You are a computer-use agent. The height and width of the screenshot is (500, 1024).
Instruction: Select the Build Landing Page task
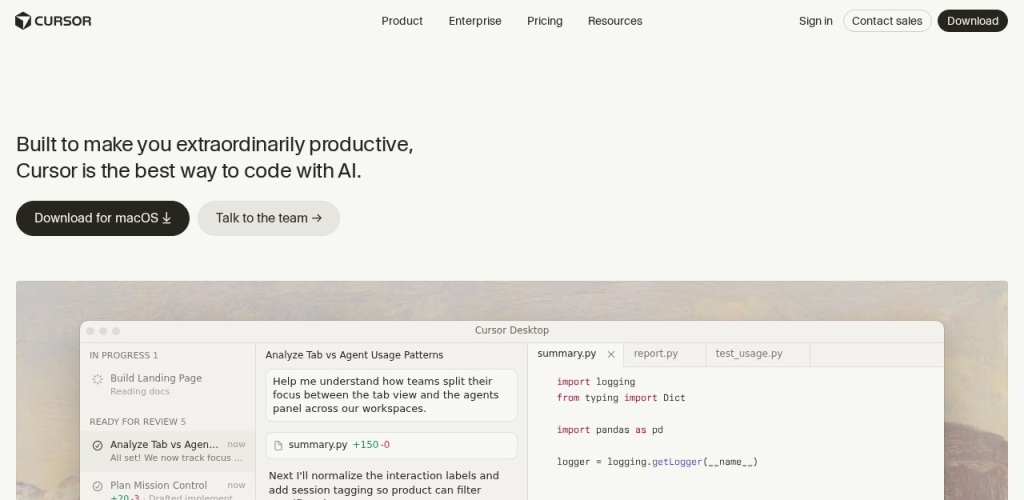click(x=156, y=379)
